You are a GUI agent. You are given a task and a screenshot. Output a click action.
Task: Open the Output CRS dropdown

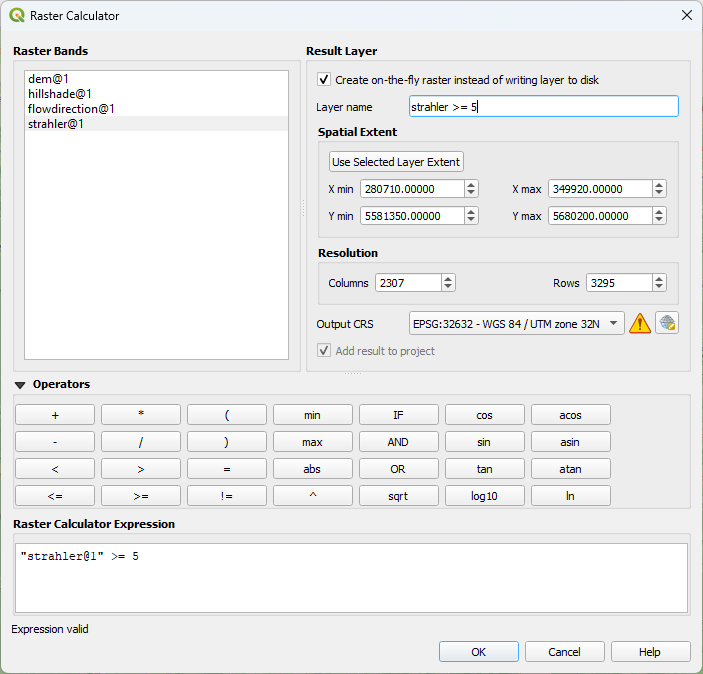coord(516,323)
